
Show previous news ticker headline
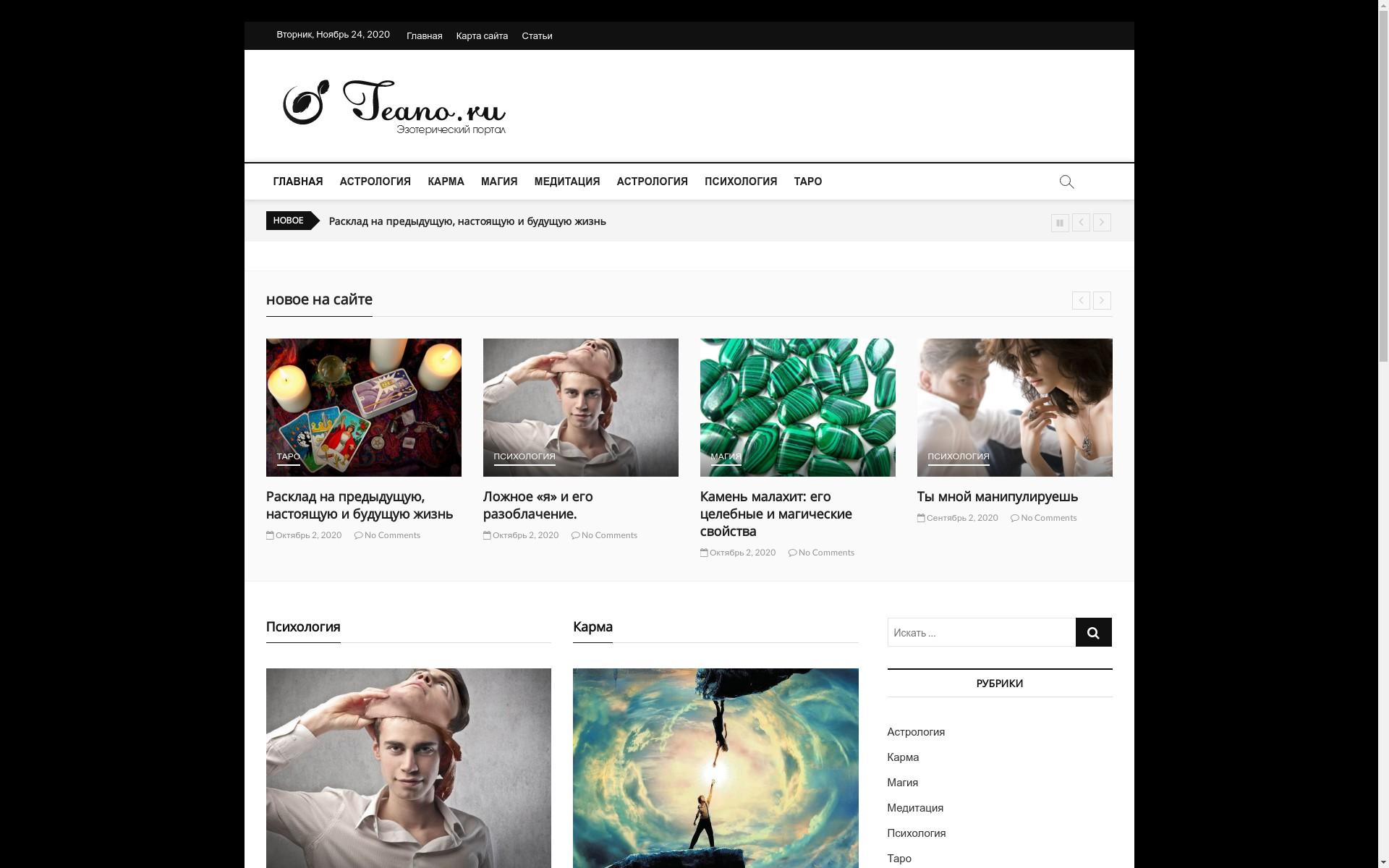[1081, 223]
